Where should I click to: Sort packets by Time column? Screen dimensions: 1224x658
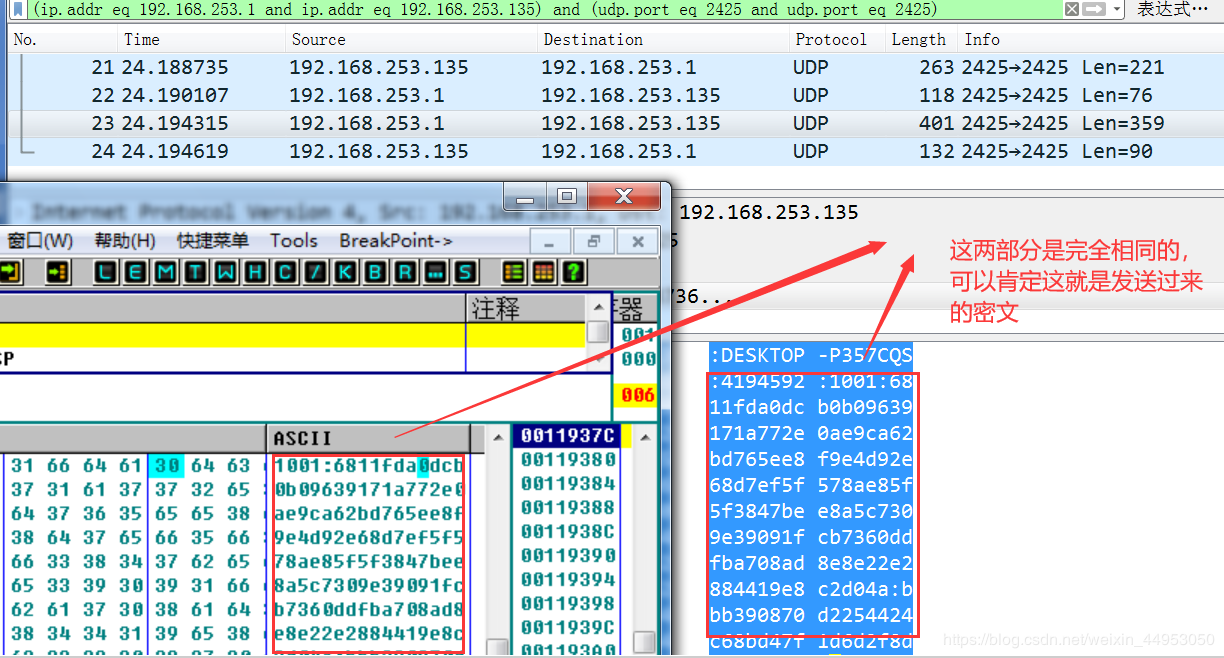(200, 40)
